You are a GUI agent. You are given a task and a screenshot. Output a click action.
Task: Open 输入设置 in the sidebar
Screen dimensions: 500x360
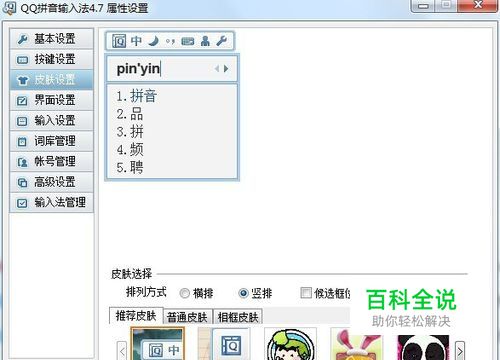pos(52,121)
